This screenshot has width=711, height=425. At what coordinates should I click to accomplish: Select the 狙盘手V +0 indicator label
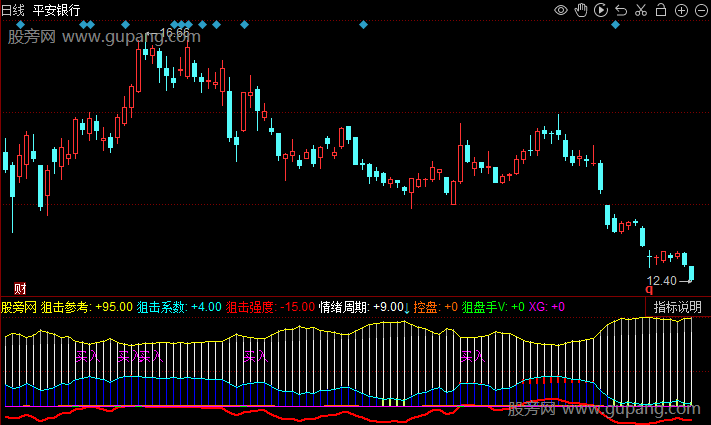(x=493, y=307)
